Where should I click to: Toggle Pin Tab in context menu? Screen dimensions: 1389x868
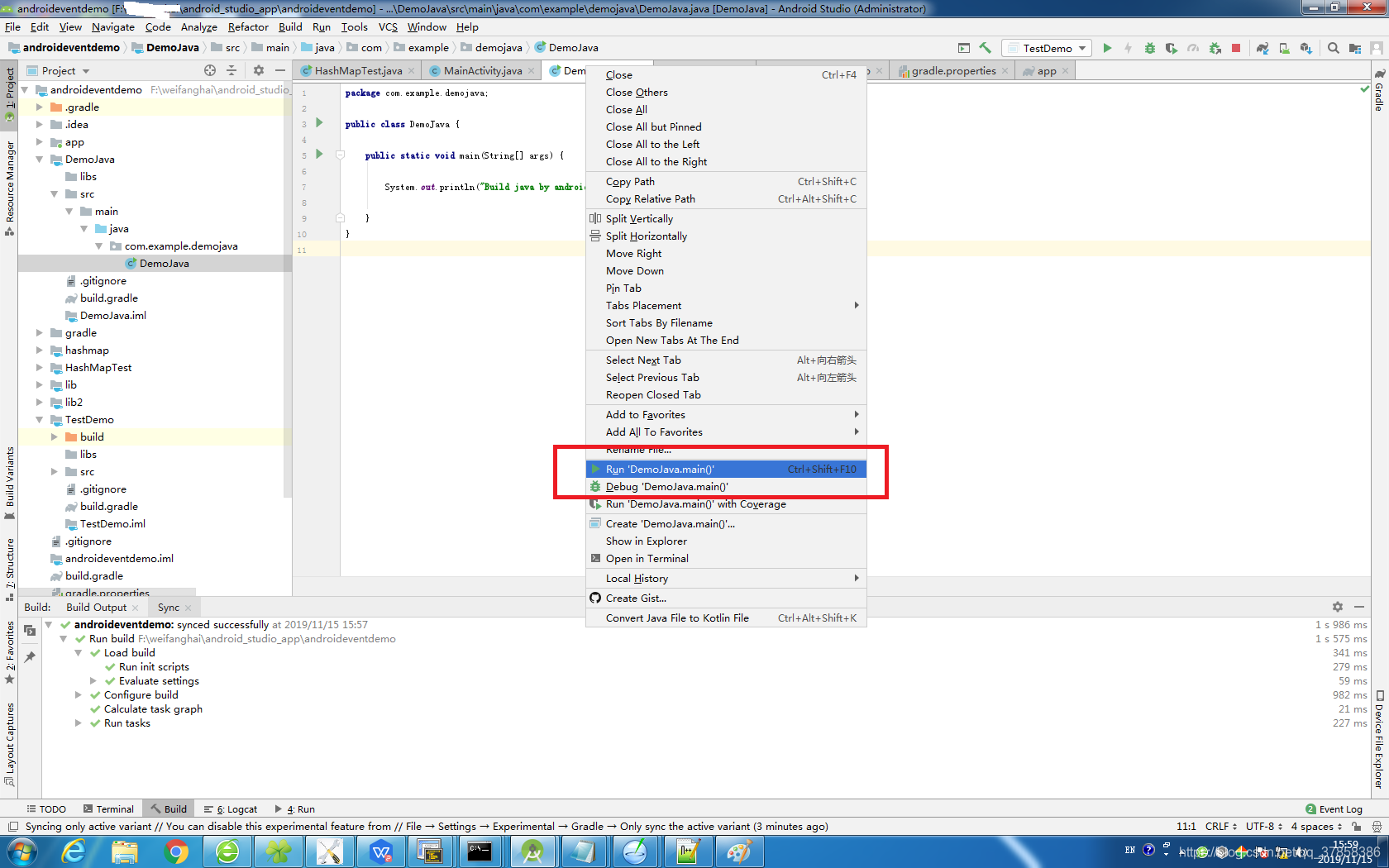pyautogui.click(x=623, y=289)
